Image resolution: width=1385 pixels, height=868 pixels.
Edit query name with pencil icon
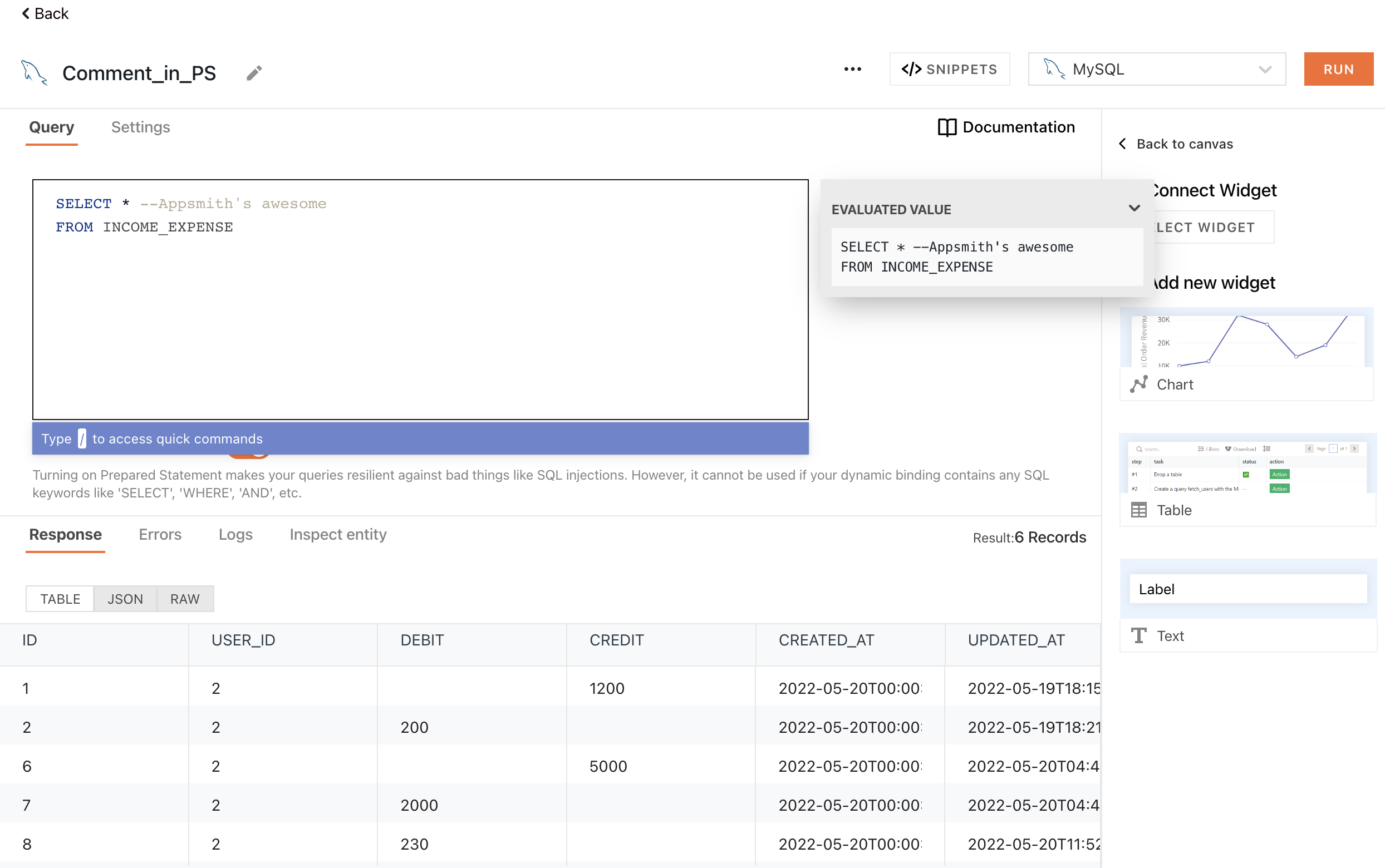click(254, 73)
